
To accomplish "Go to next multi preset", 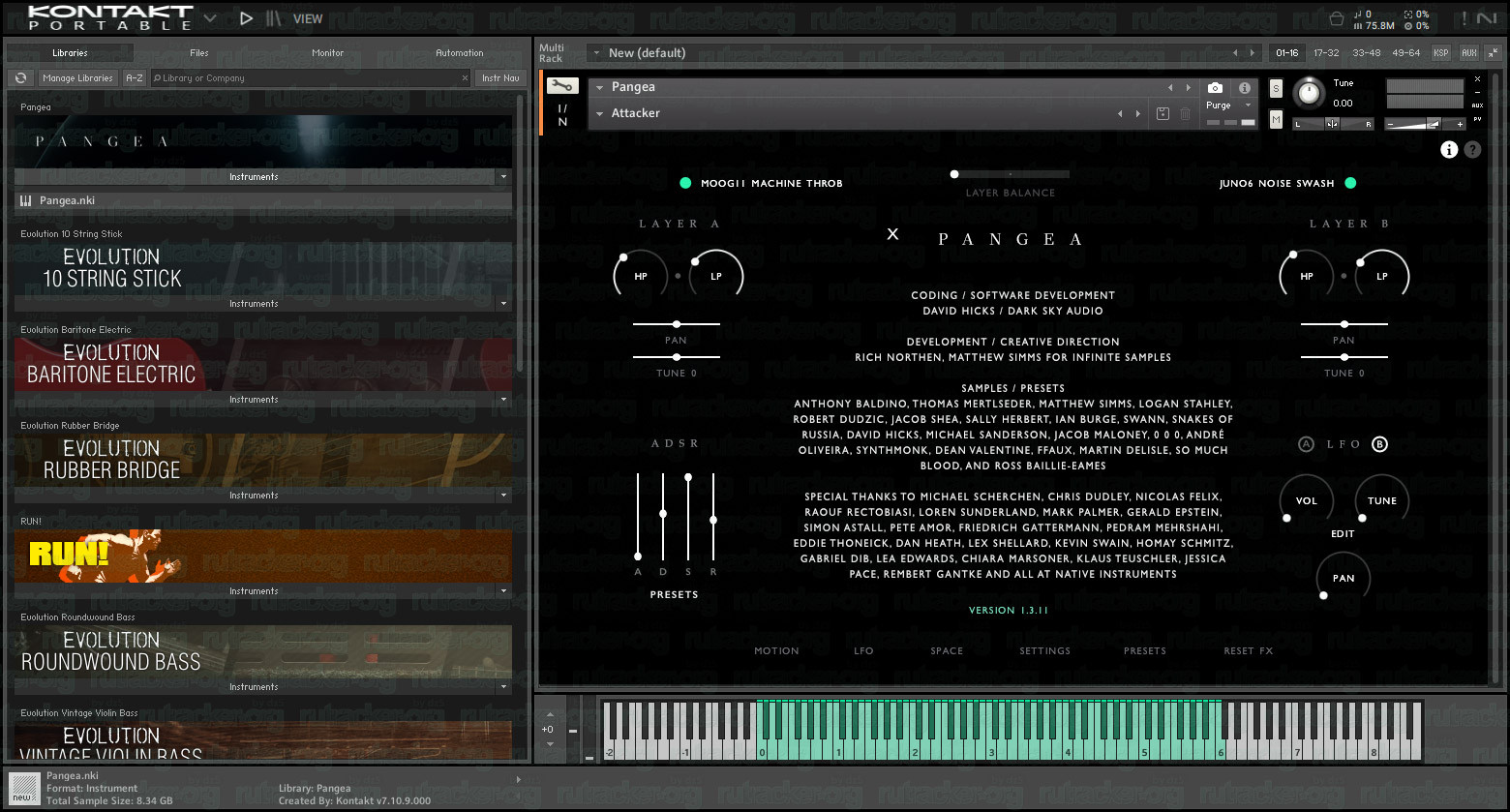I will [1253, 53].
